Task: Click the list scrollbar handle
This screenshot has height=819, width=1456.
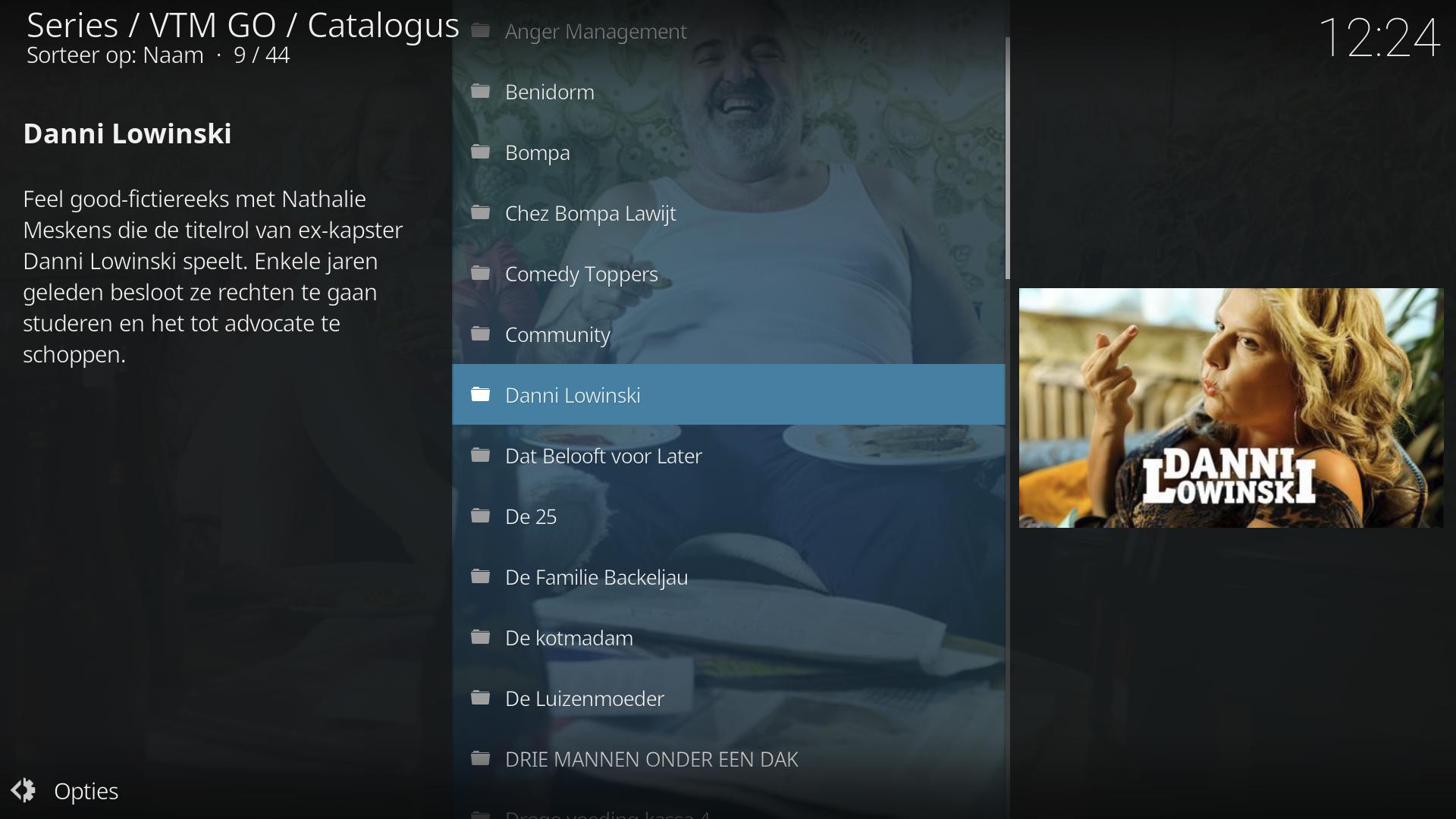Action: point(1007,158)
